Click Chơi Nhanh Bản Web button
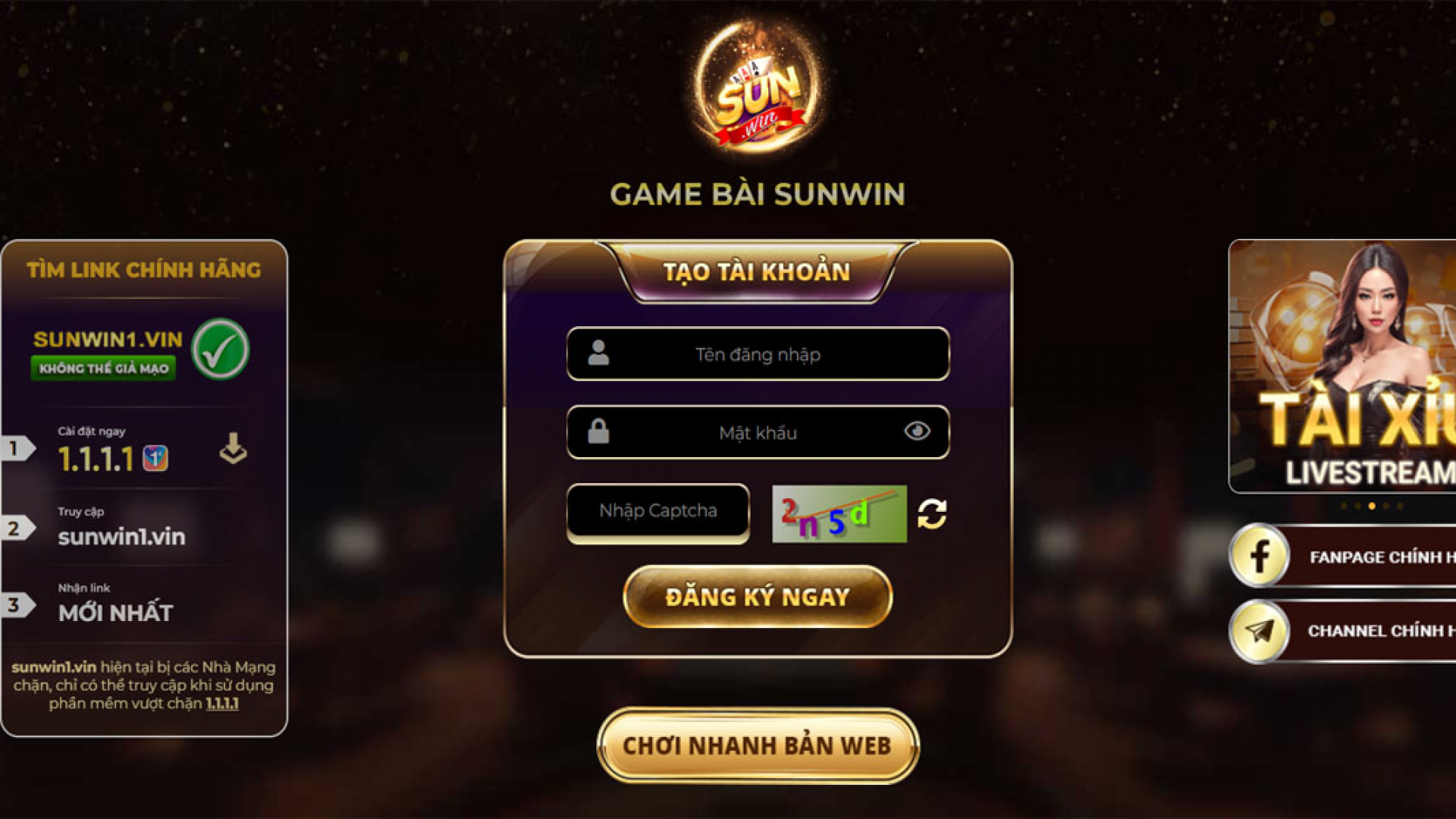Image resolution: width=1456 pixels, height=819 pixels. coord(758,745)
